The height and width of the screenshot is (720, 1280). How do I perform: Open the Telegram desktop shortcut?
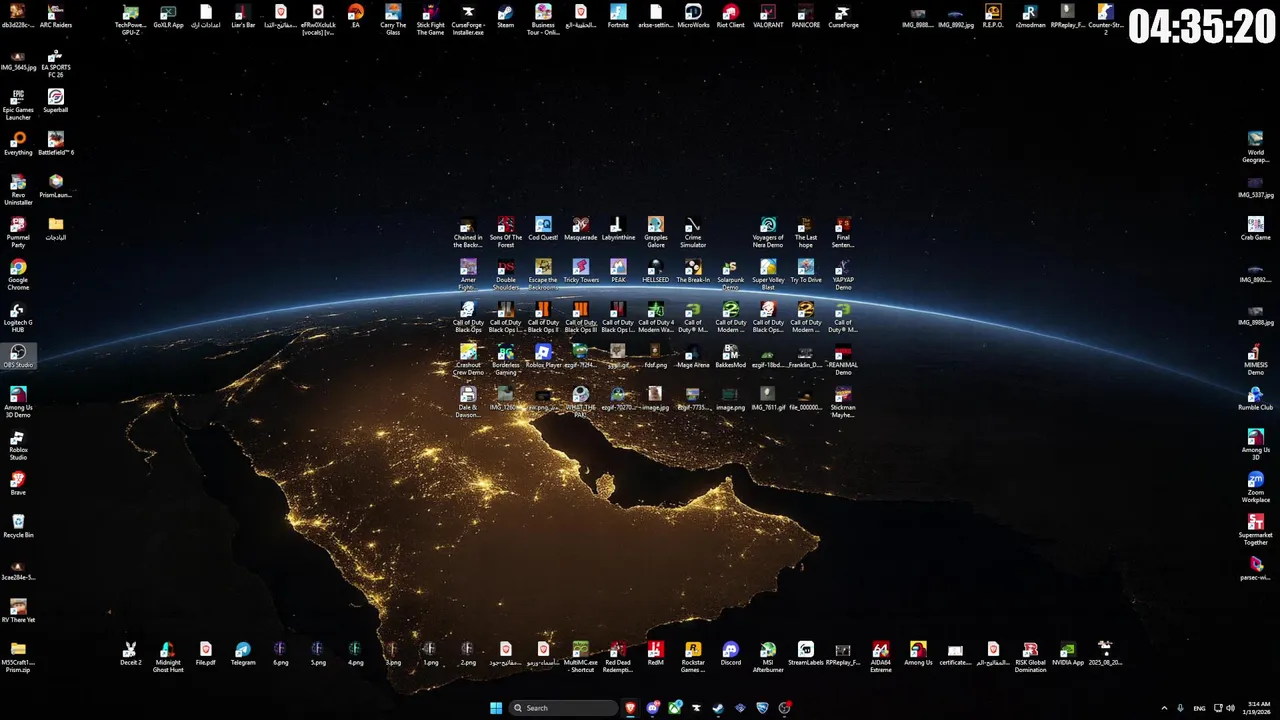tap(243, 653)
